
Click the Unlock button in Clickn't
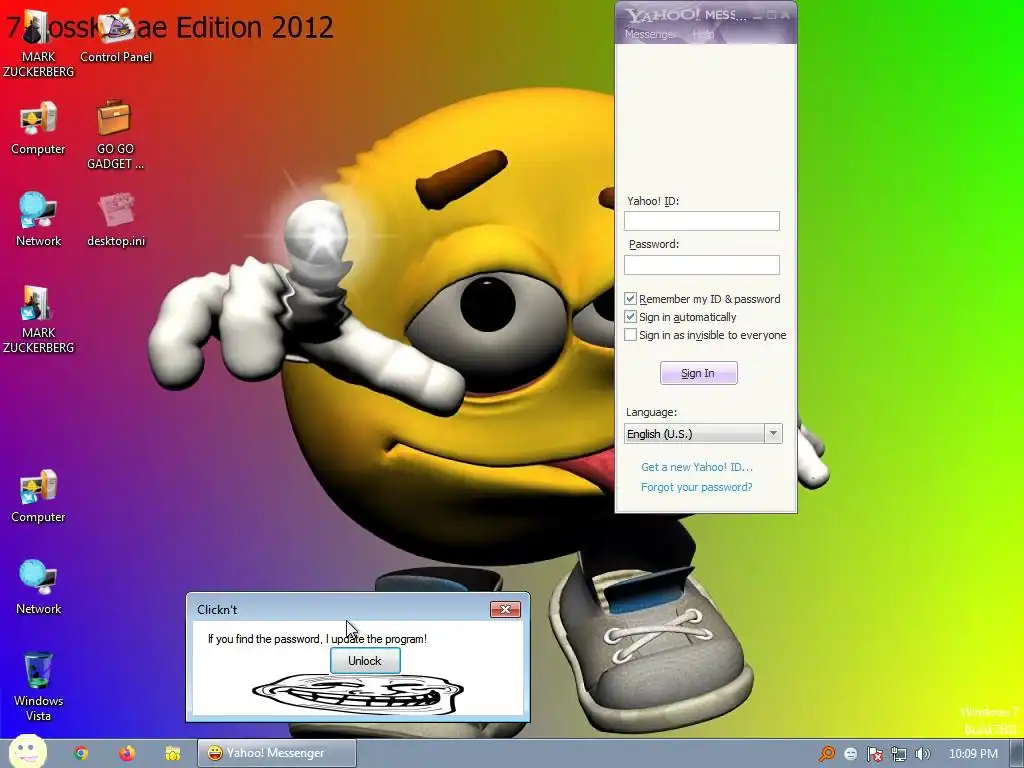pos(365,661)
